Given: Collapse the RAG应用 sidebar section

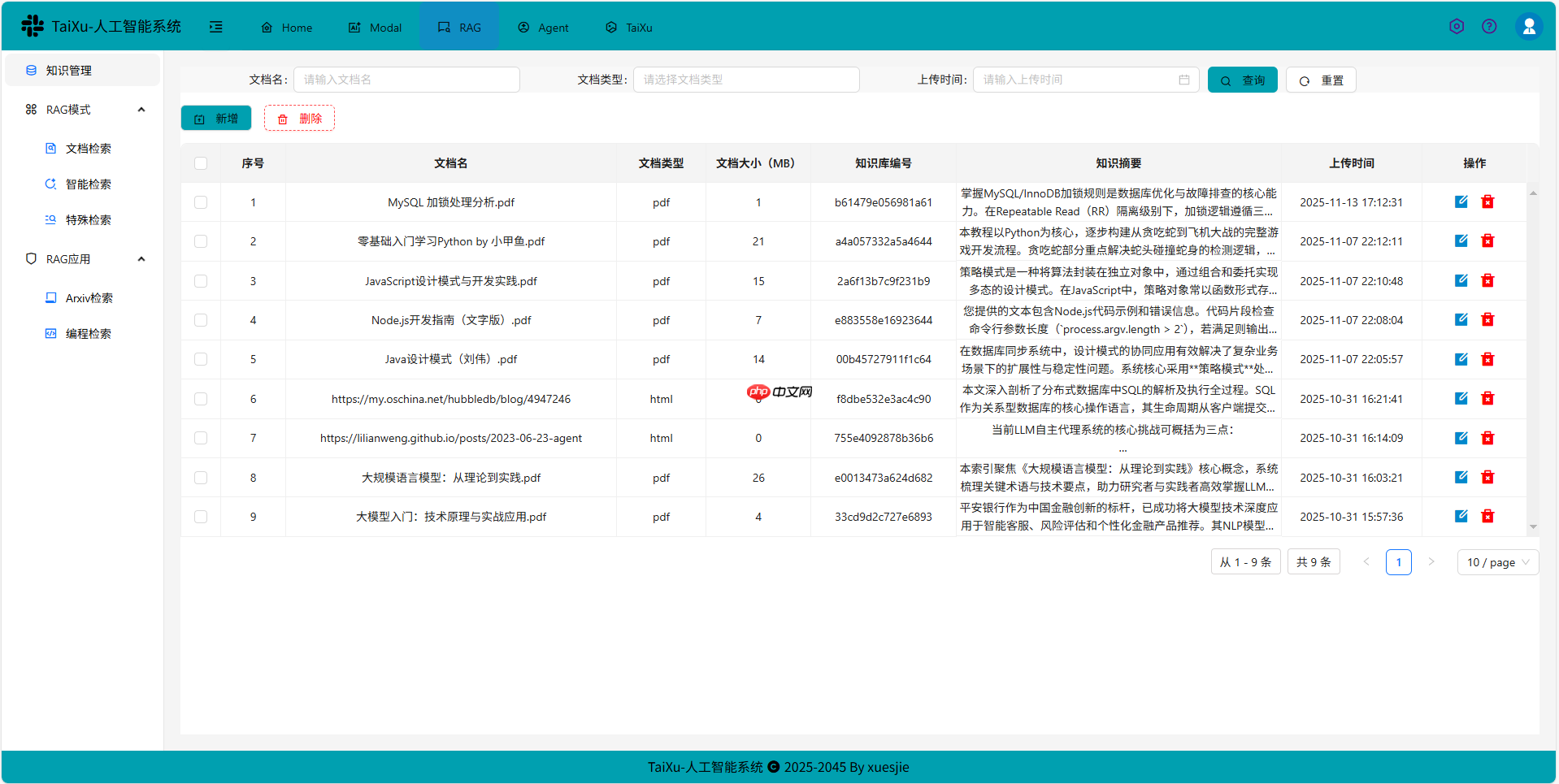Looking at the screenshot, I should (141, 258).
